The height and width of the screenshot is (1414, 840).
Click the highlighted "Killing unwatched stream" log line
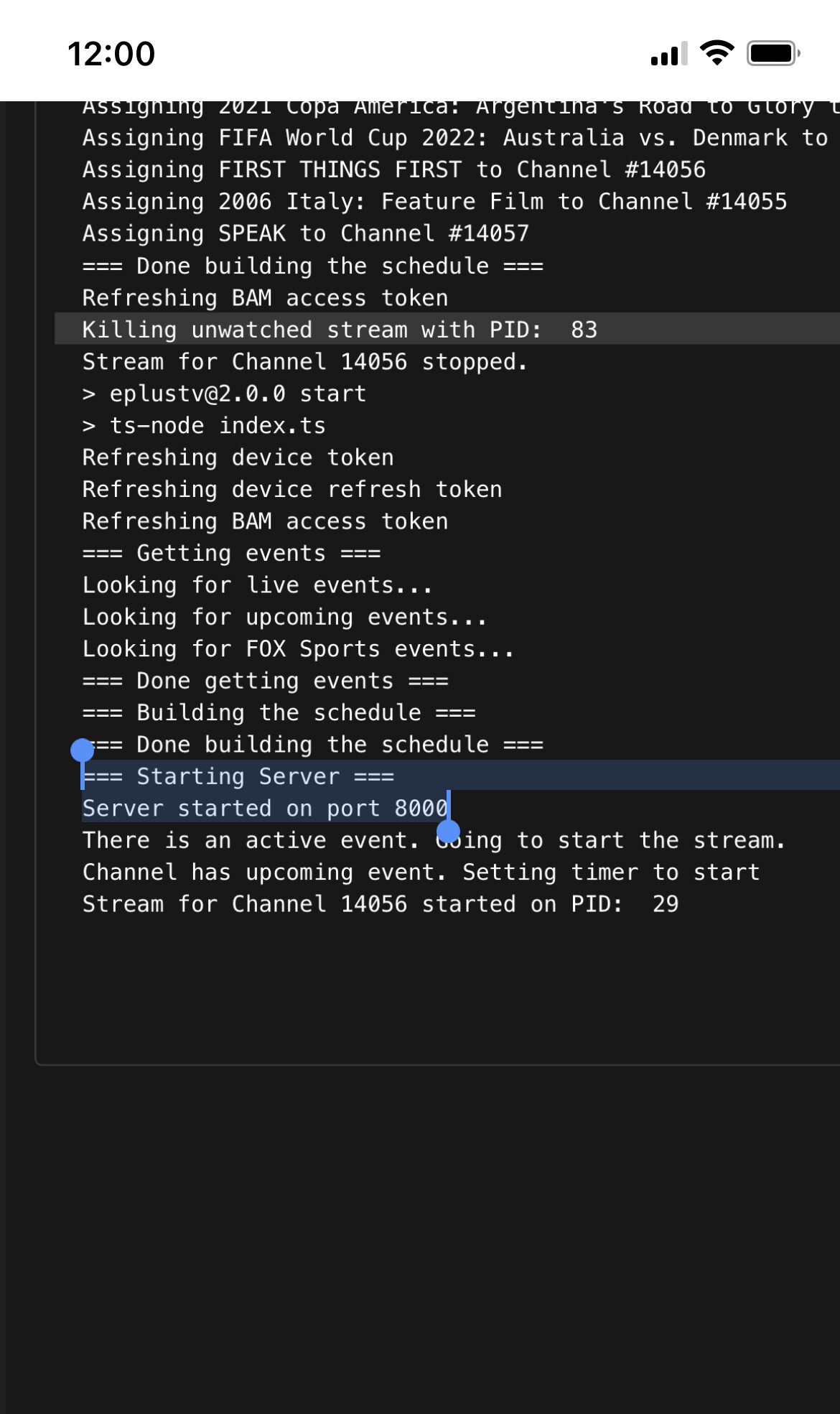[340, 330]
